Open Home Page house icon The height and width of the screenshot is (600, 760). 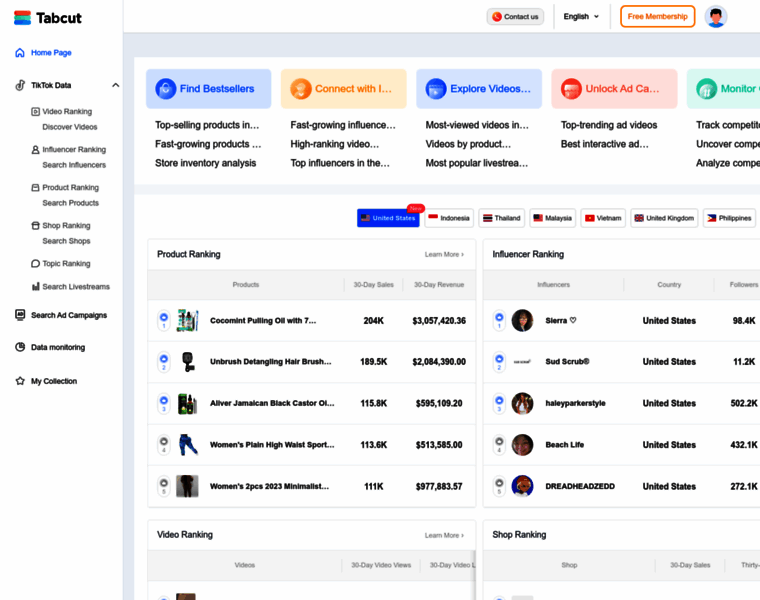(x=20, y=52)
